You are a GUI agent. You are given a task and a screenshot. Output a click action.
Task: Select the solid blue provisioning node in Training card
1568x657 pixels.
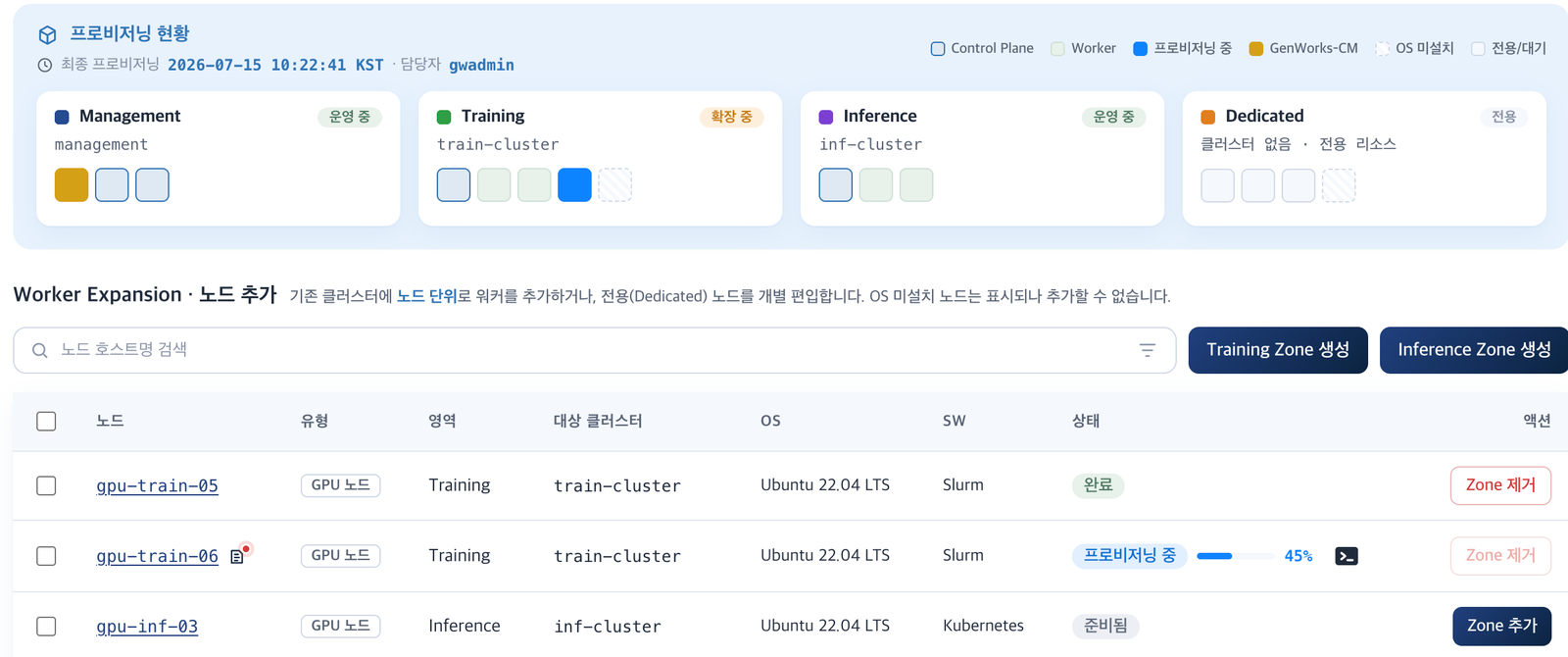tap(574, 185)
